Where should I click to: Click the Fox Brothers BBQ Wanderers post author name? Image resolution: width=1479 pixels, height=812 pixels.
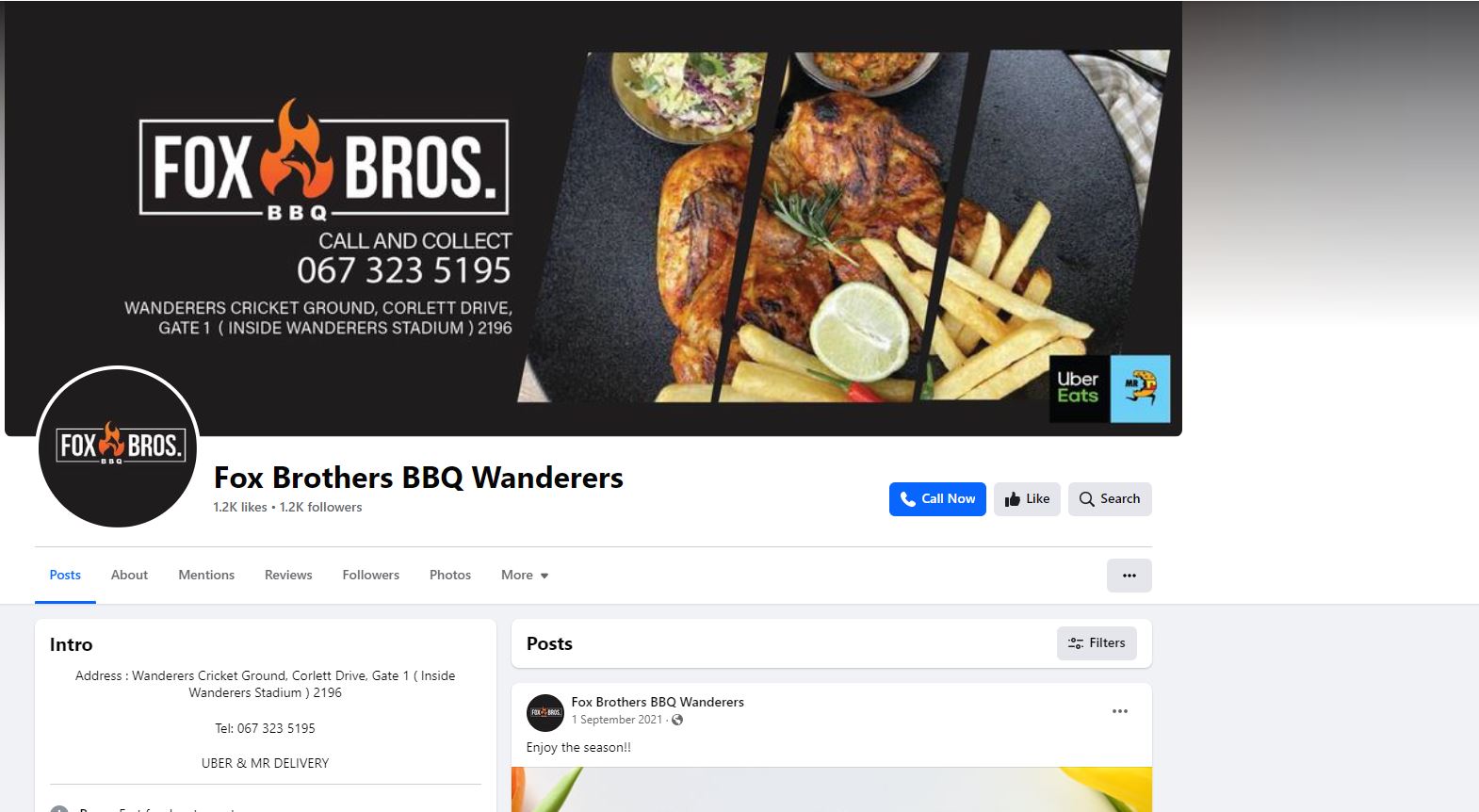tap(658, 702)
